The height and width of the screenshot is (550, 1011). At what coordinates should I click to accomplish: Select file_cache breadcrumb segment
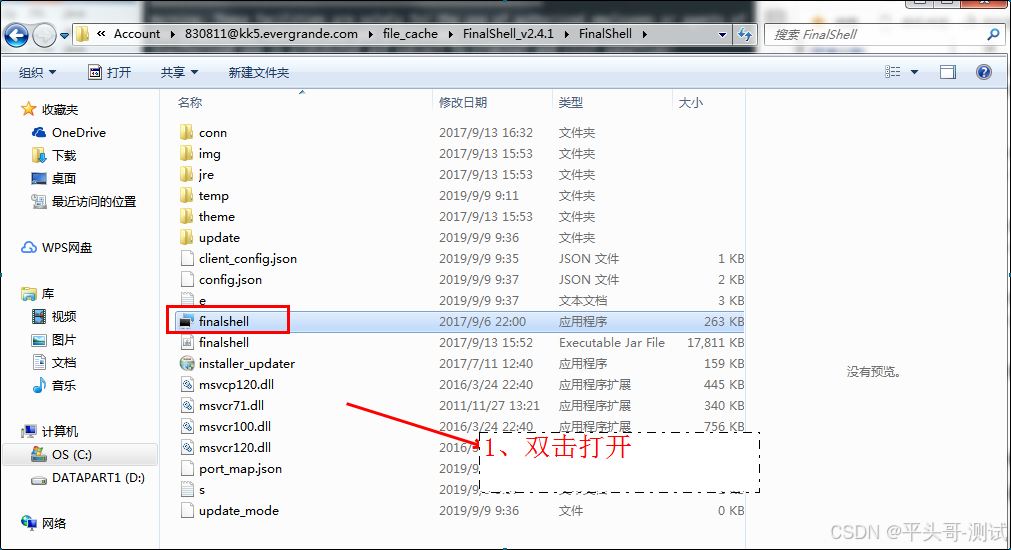[410, 34]
